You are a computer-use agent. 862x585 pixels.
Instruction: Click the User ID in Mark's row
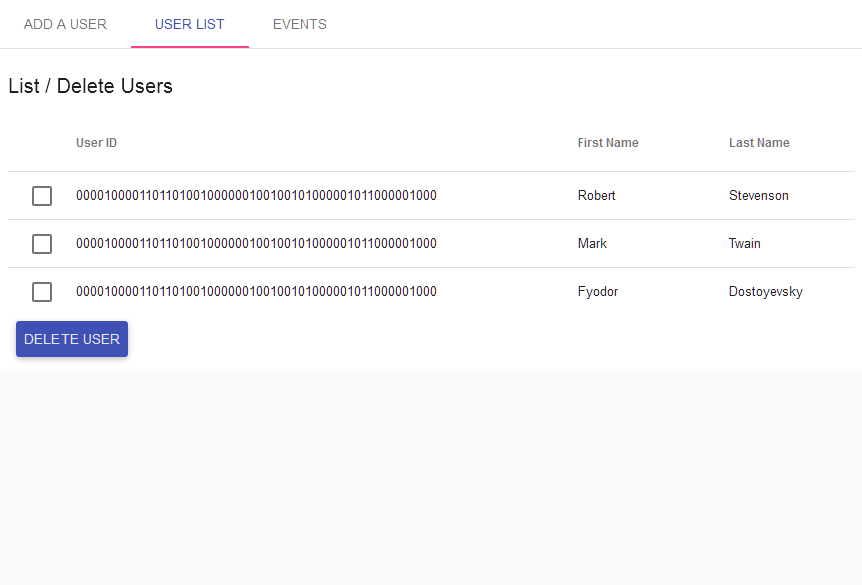[x=256, y=244]
